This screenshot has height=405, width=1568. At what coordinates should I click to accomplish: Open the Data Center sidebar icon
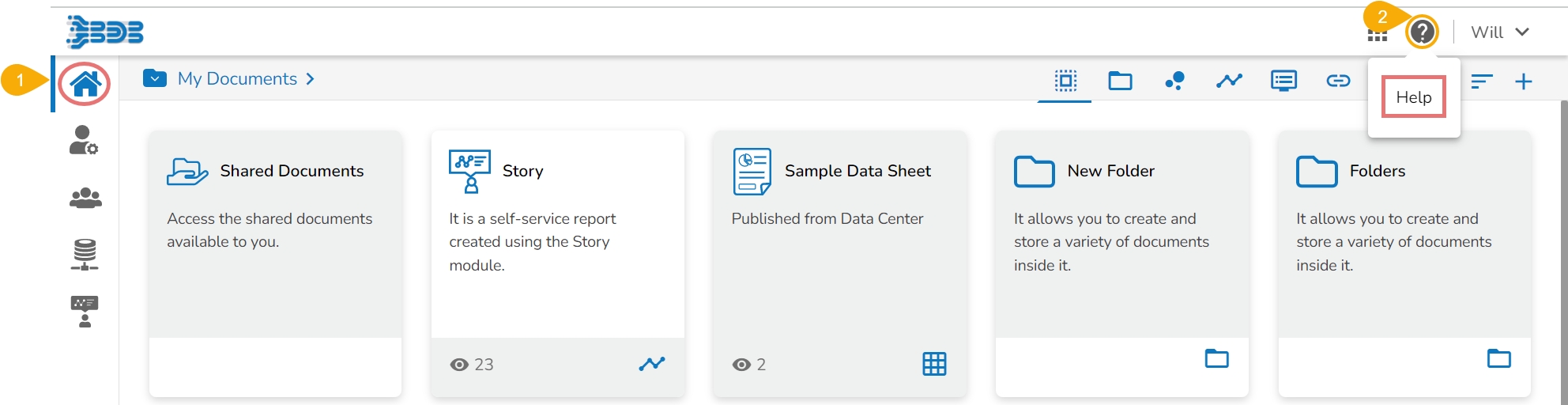pos(85,255)
